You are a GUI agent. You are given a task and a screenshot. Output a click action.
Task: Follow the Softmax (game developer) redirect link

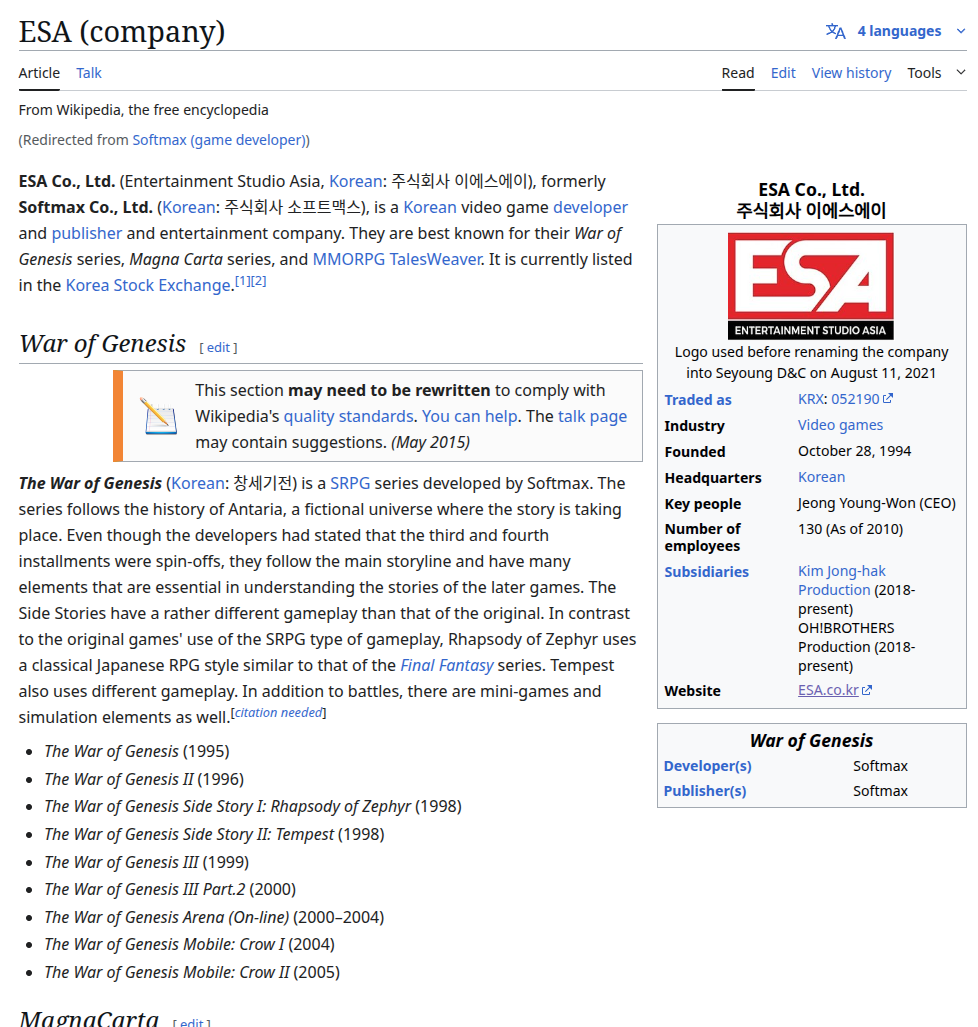click(219, 140)
